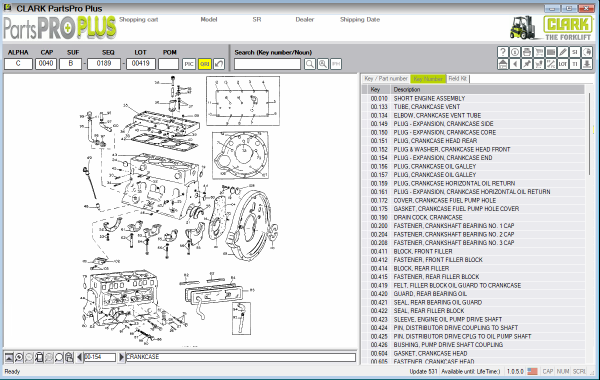Select the Key Number tab

[428, 78]
